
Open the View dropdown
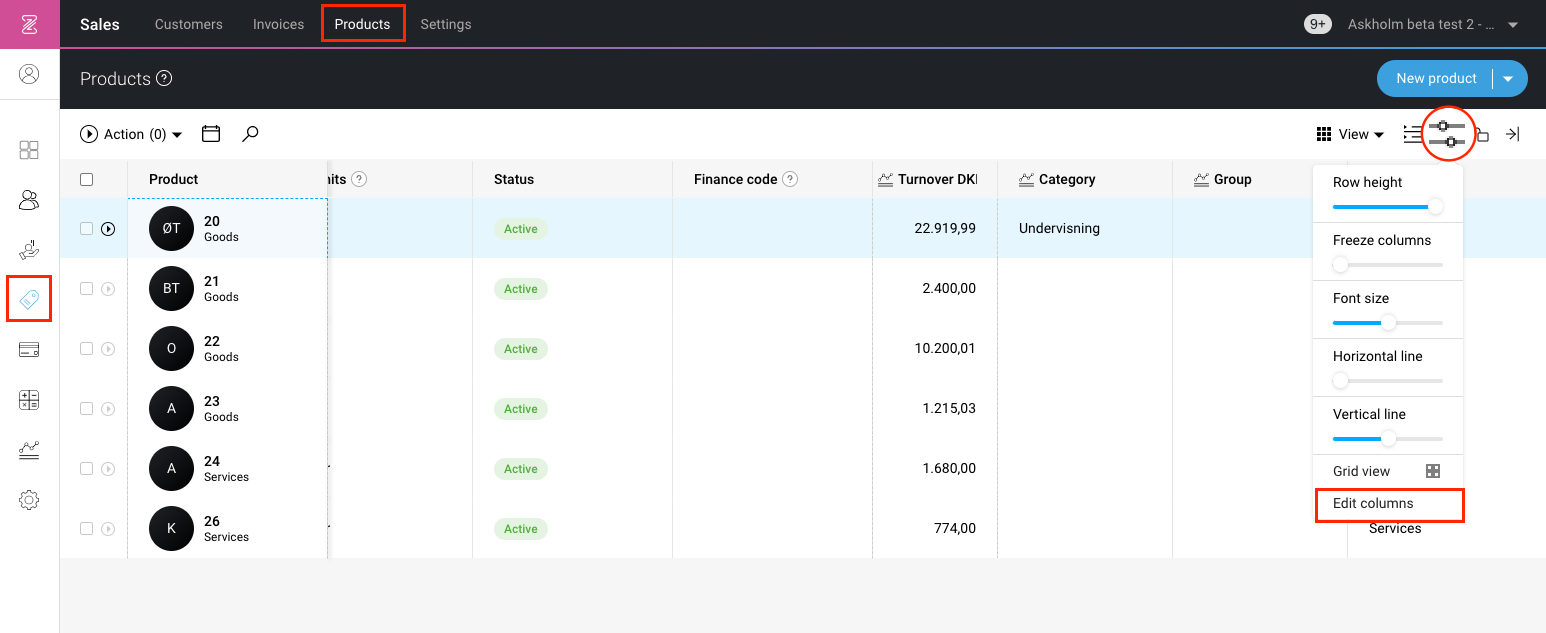1350,134
